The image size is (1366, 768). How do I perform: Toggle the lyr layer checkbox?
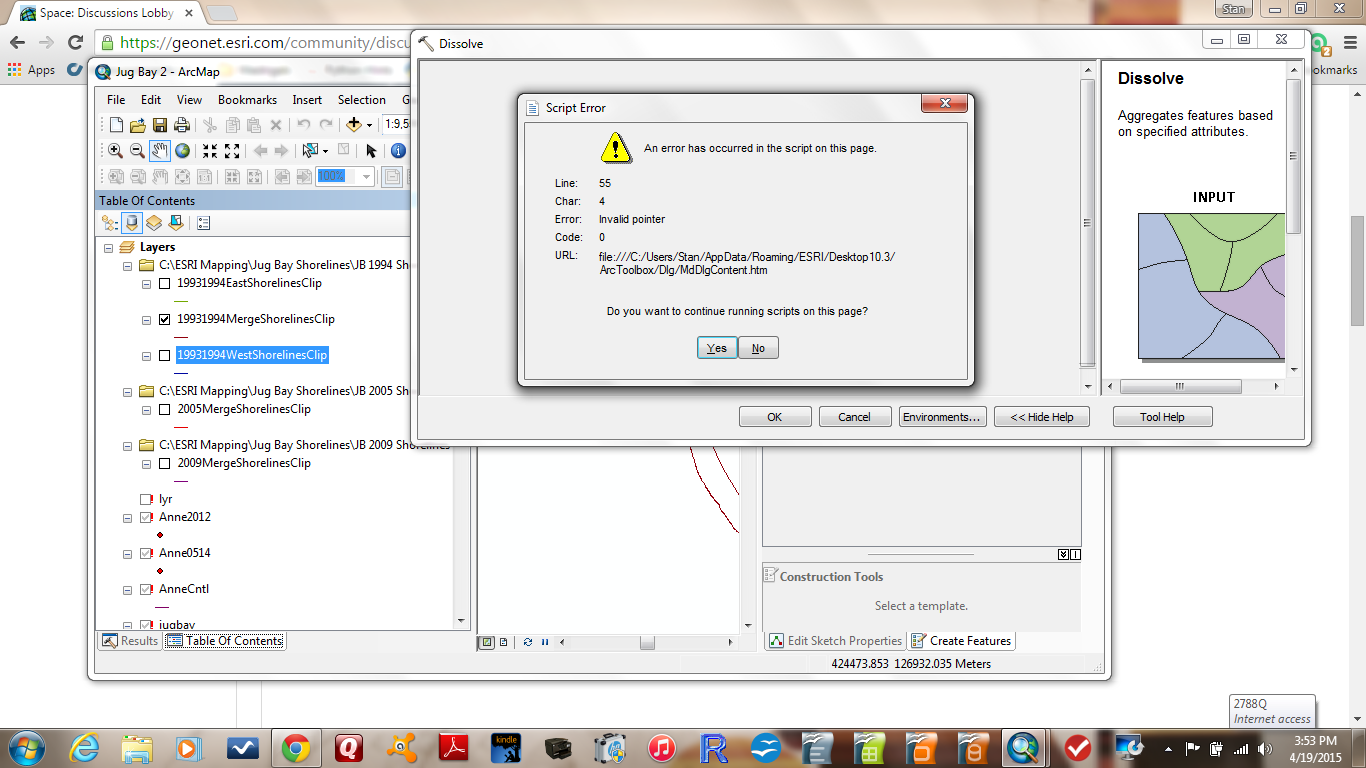click(x=146, y=499)
